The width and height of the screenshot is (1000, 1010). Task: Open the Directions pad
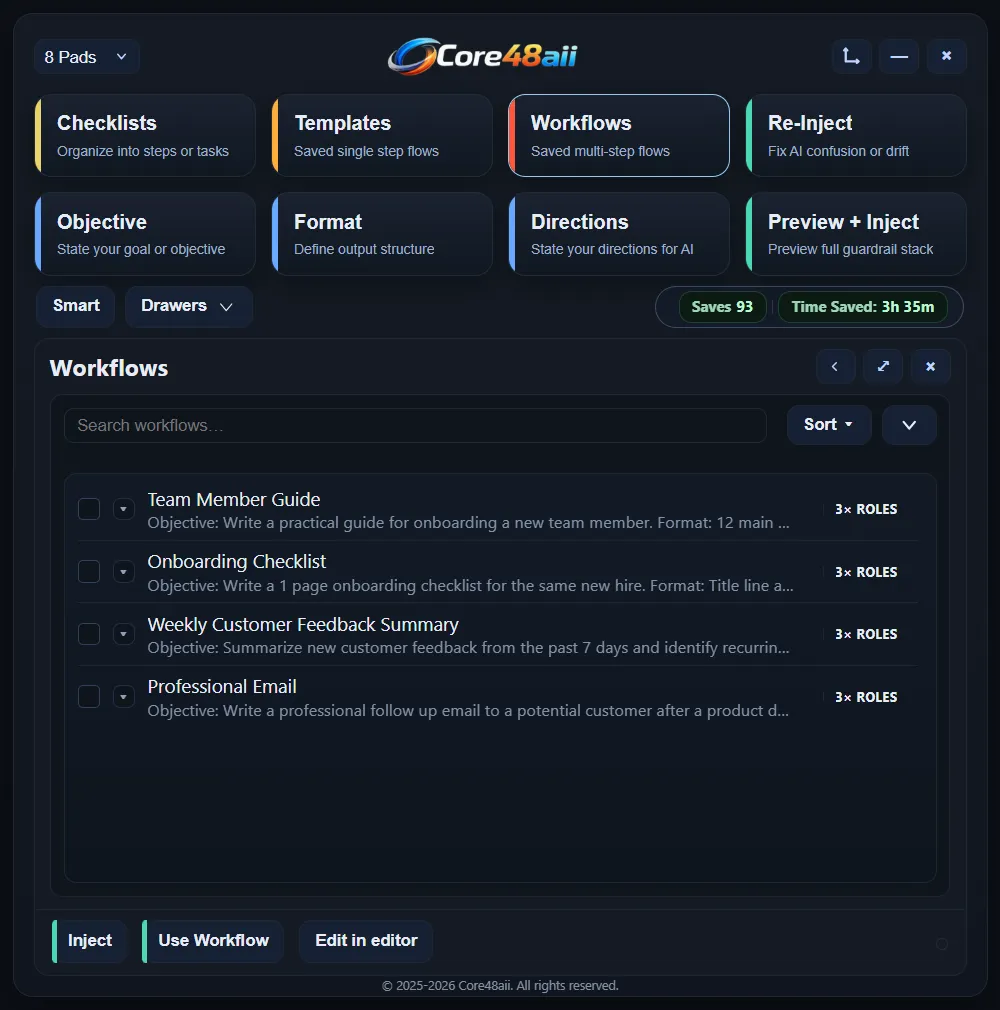point(619,234)
